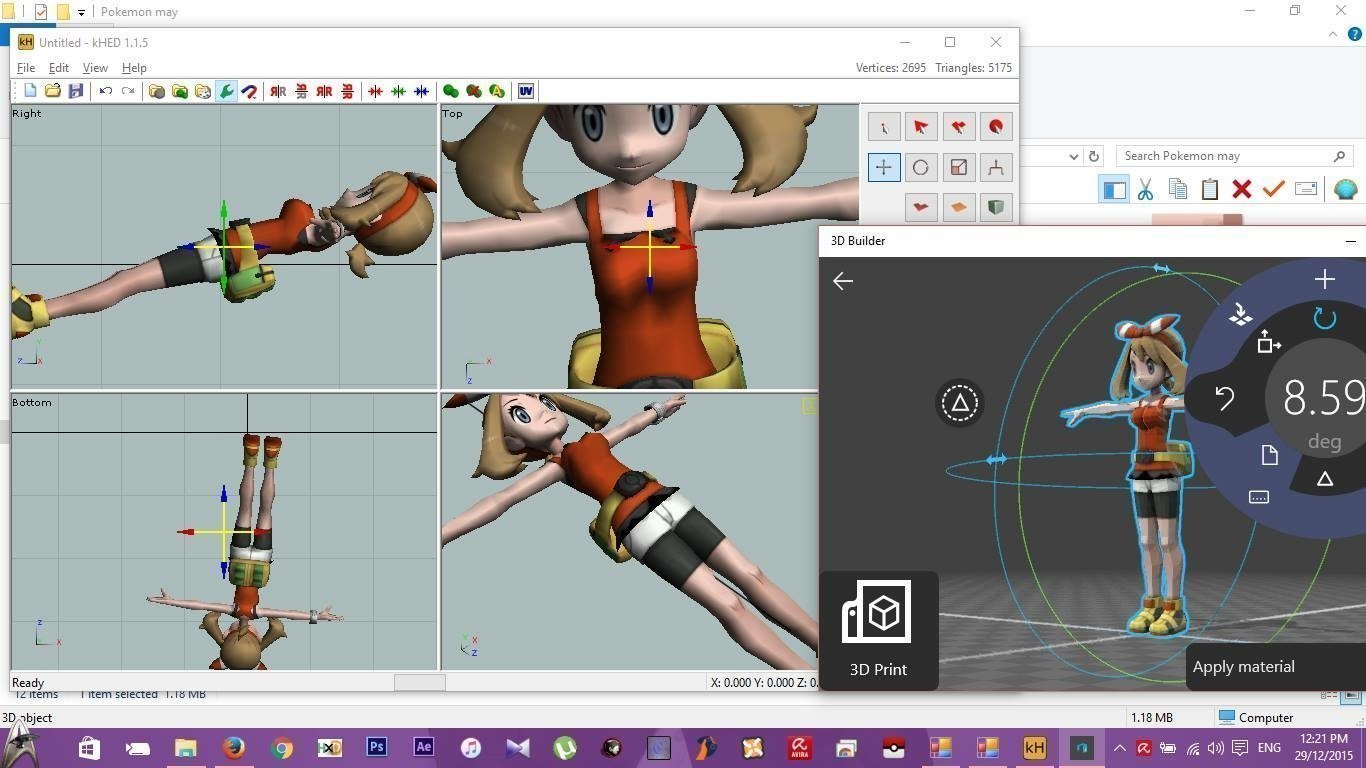Viewport: 1366px width, 768px height.
Task: Activate the Move tool with cross arrows
Action: tap(883, 167)
